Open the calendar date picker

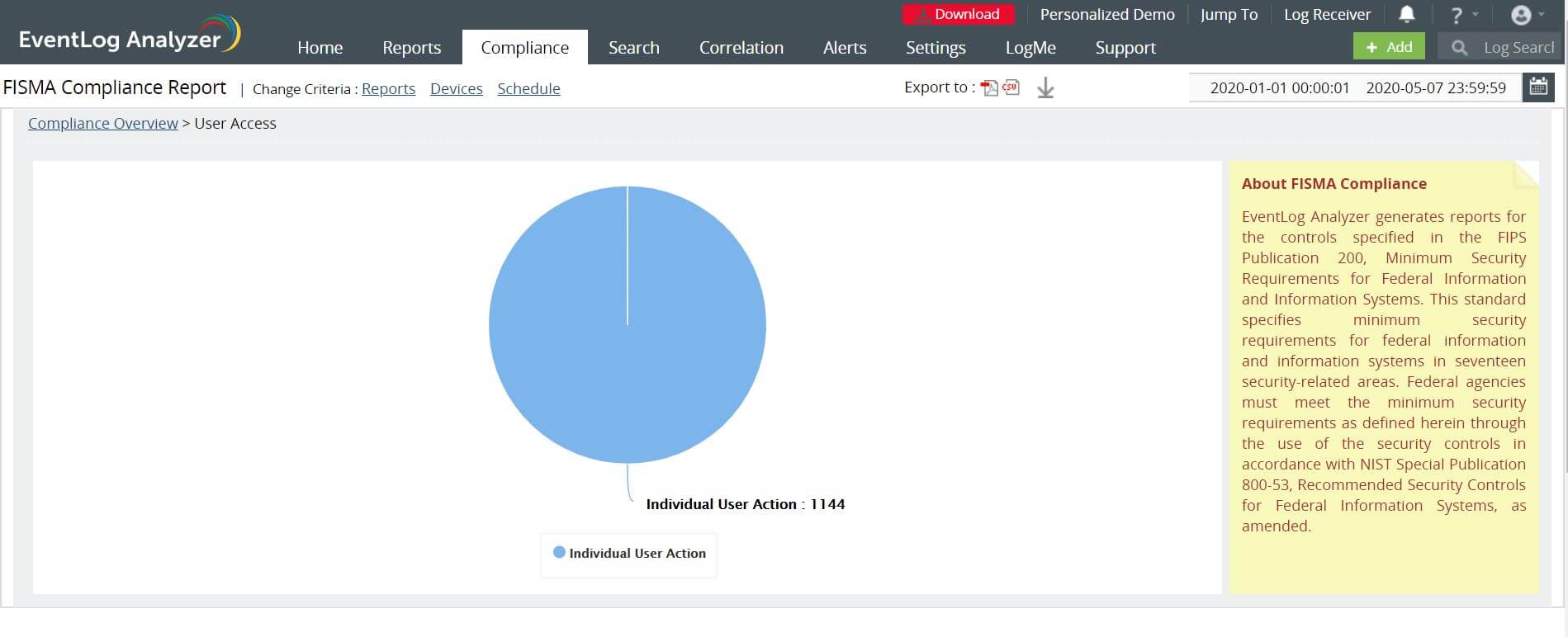pyautogui.click(x=1538, y=87)
